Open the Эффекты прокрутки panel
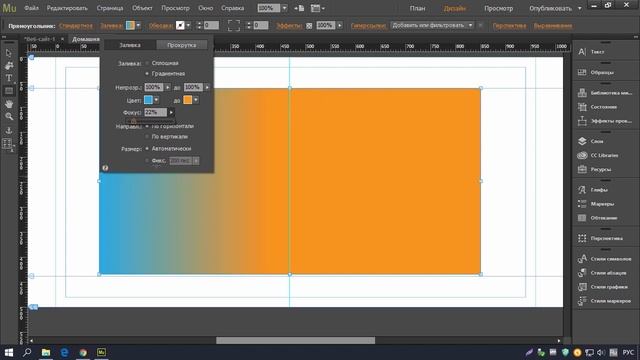 click(582, 121)
